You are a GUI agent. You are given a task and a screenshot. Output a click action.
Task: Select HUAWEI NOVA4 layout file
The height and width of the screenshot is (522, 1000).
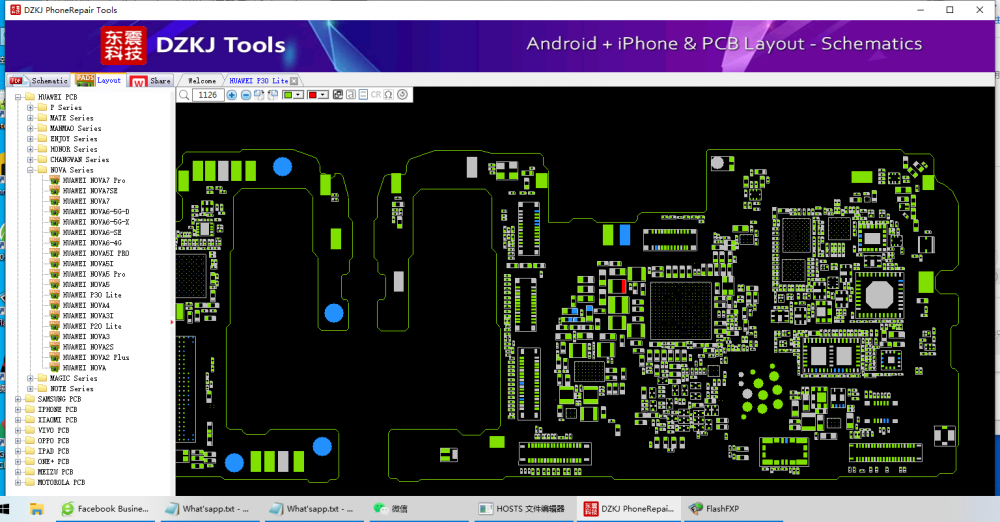click(86, 305)
